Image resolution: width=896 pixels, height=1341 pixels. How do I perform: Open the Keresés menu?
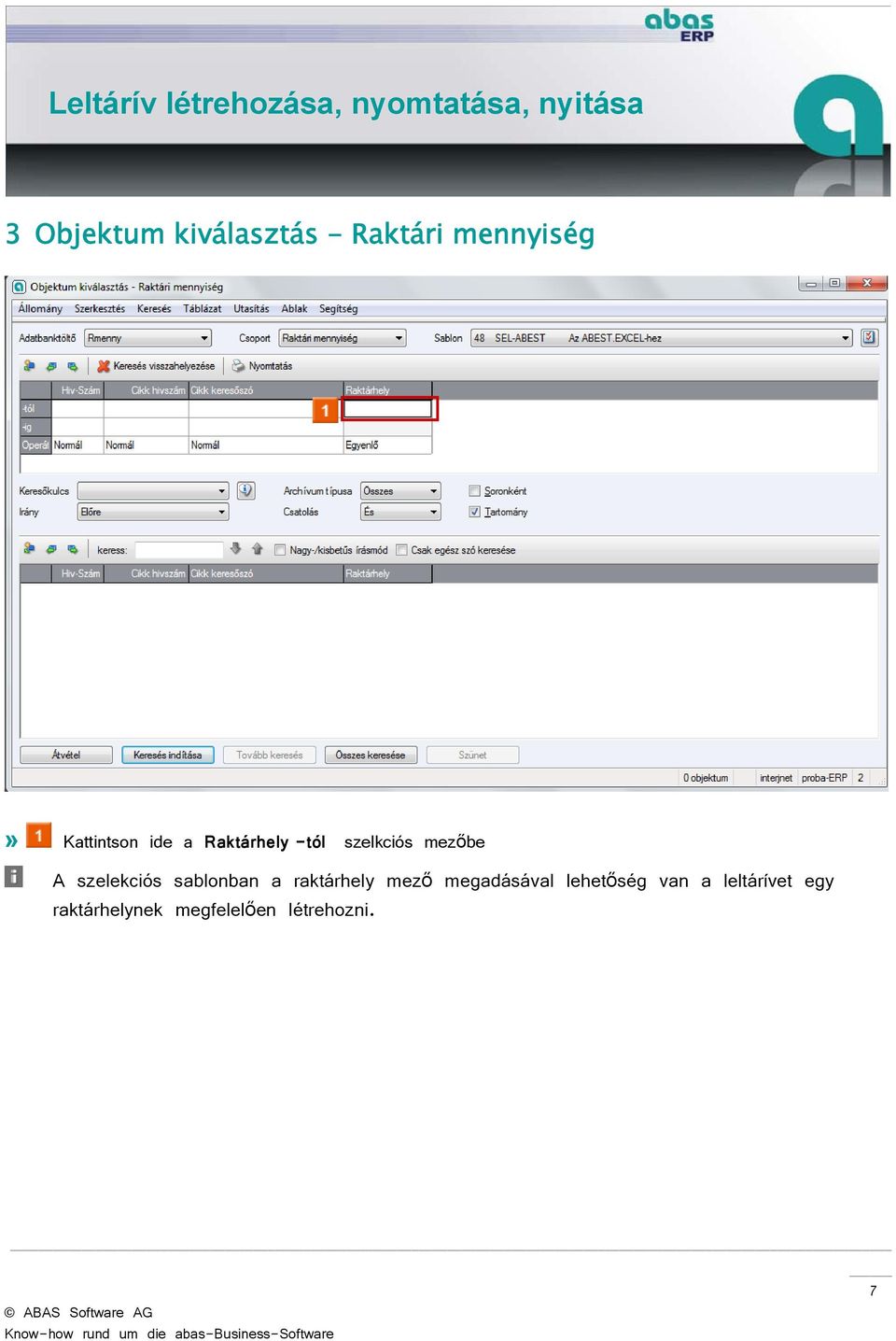154,309
